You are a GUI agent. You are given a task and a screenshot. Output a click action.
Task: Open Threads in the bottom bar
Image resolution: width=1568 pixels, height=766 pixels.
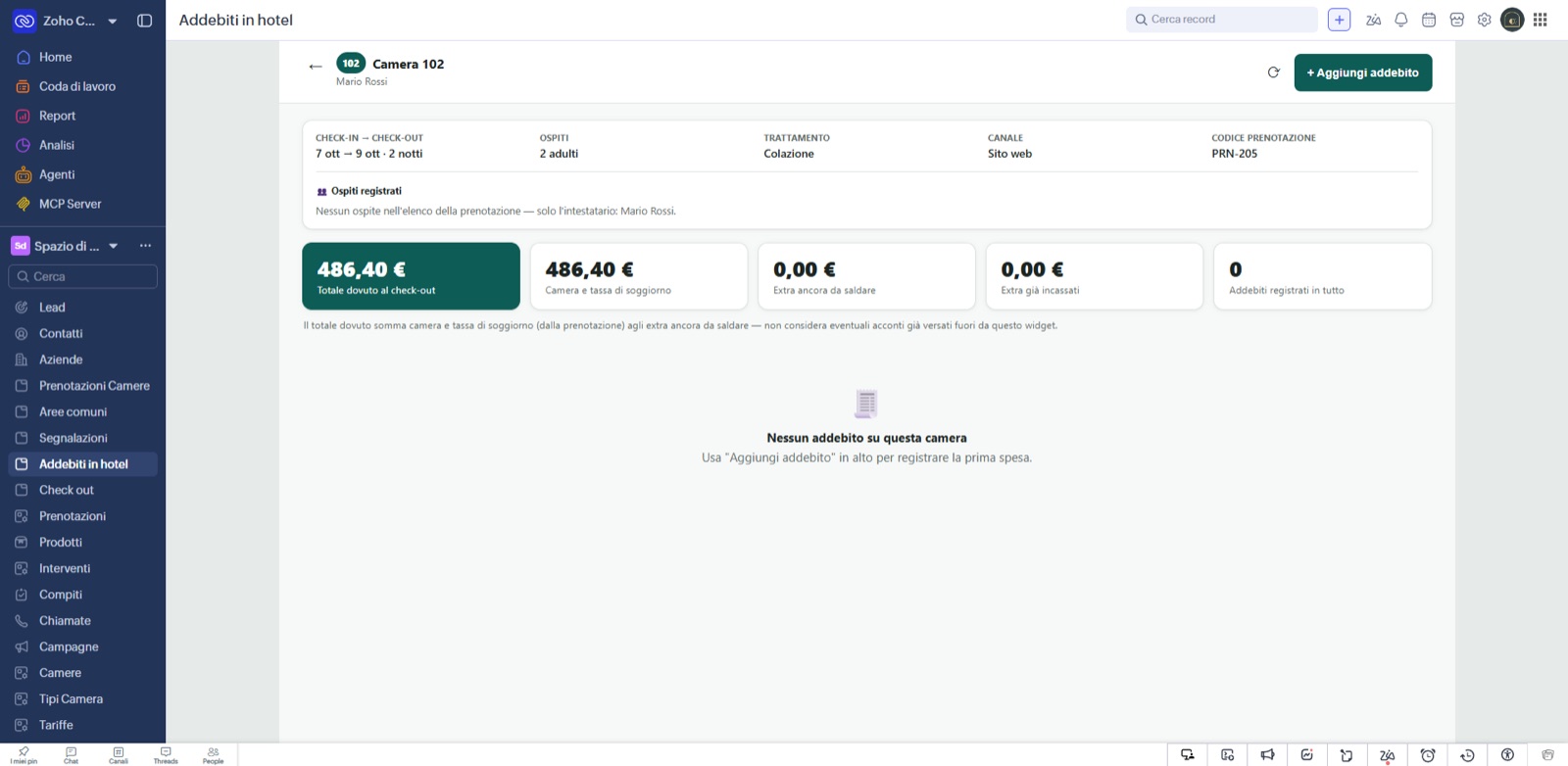166,755
